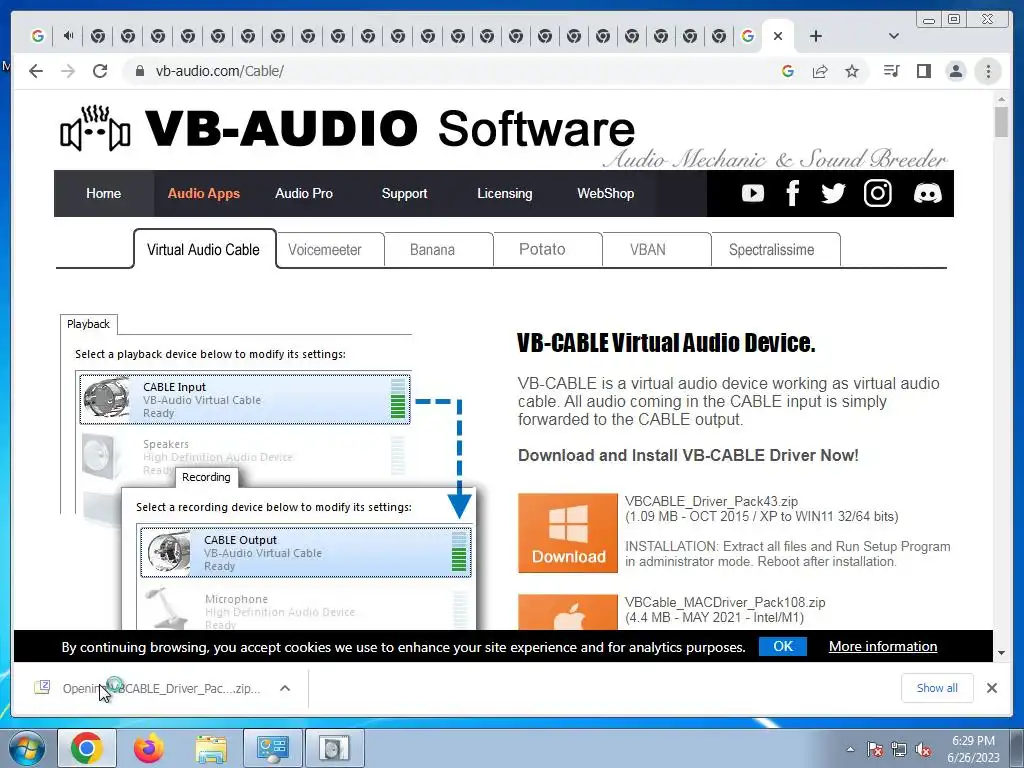Click the taskbar clock 6:29 PM
The height and width of the screenshot is (768, 1024).
973,741
